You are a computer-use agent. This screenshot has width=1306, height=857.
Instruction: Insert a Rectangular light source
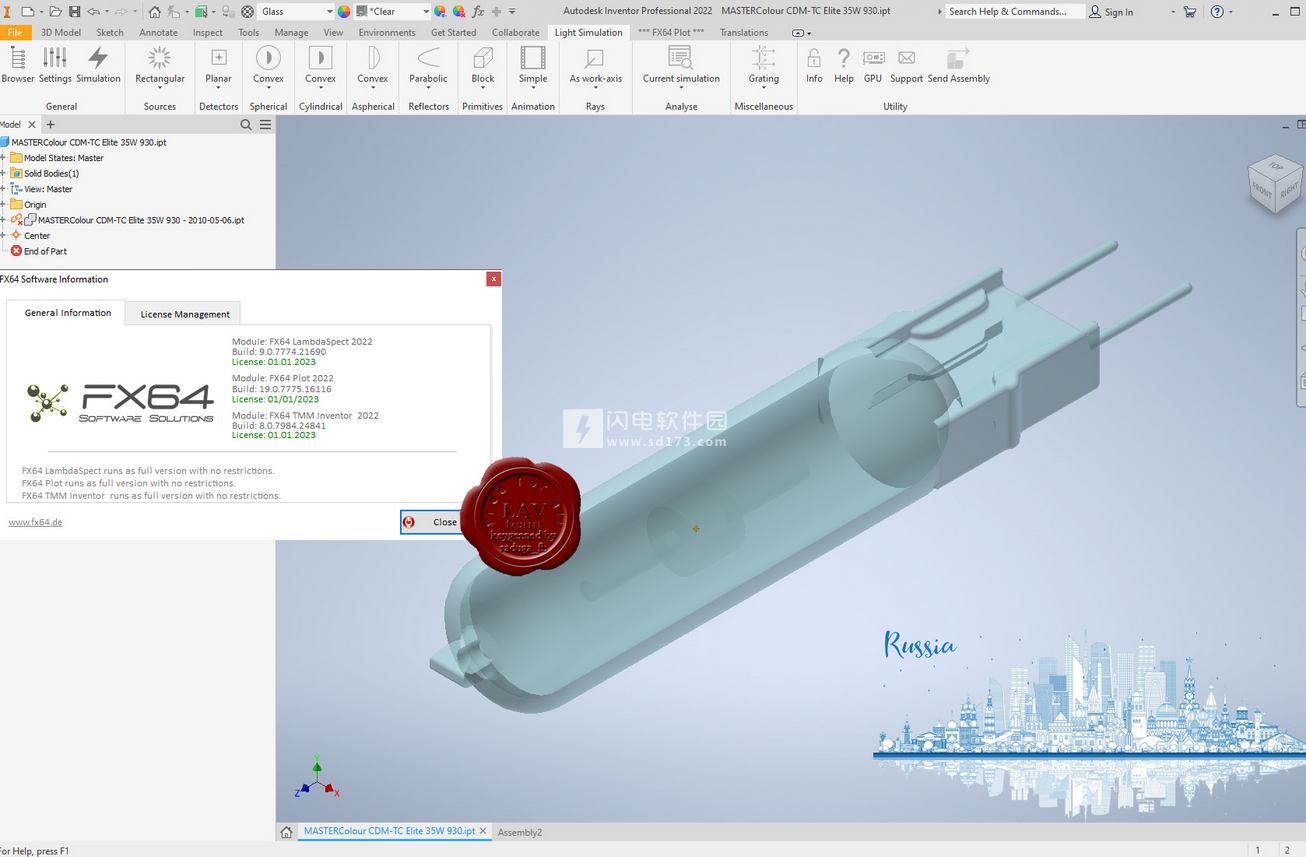160,65
